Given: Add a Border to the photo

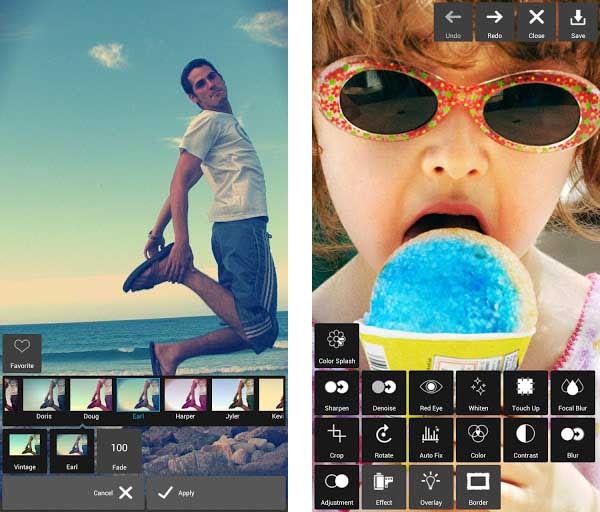Looking at the screenshot, I should tap(478, 486).
